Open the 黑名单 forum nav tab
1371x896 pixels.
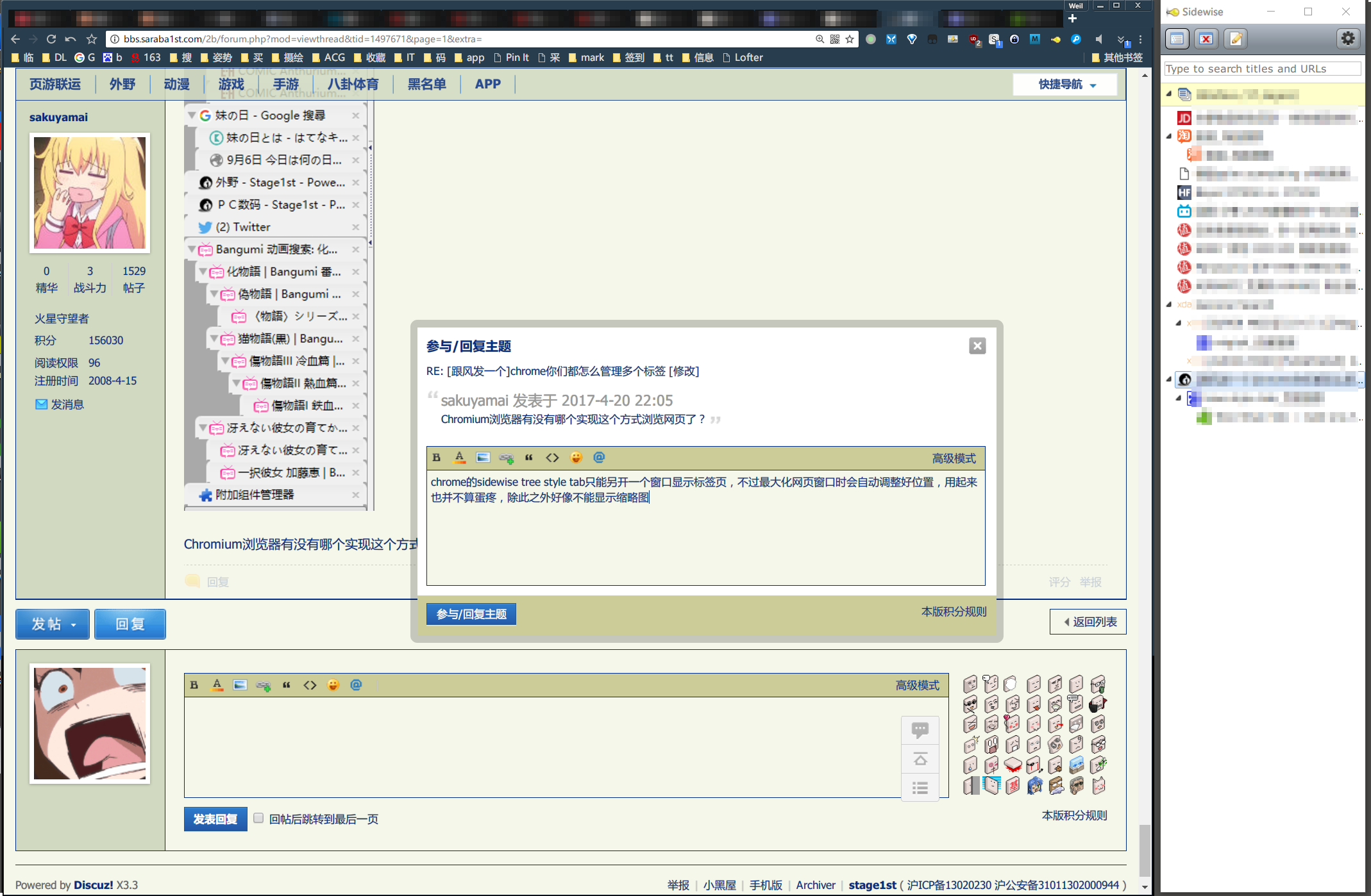click(x=426, y=85)
